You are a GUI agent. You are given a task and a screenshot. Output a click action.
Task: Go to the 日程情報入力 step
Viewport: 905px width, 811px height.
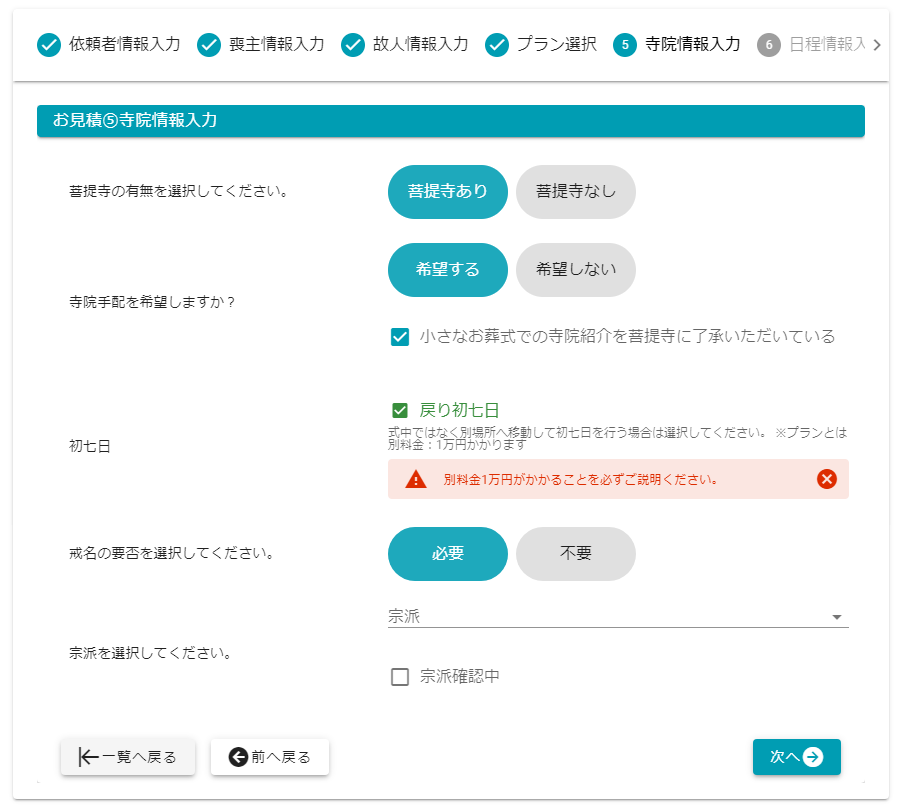click(x=825, y=45)
